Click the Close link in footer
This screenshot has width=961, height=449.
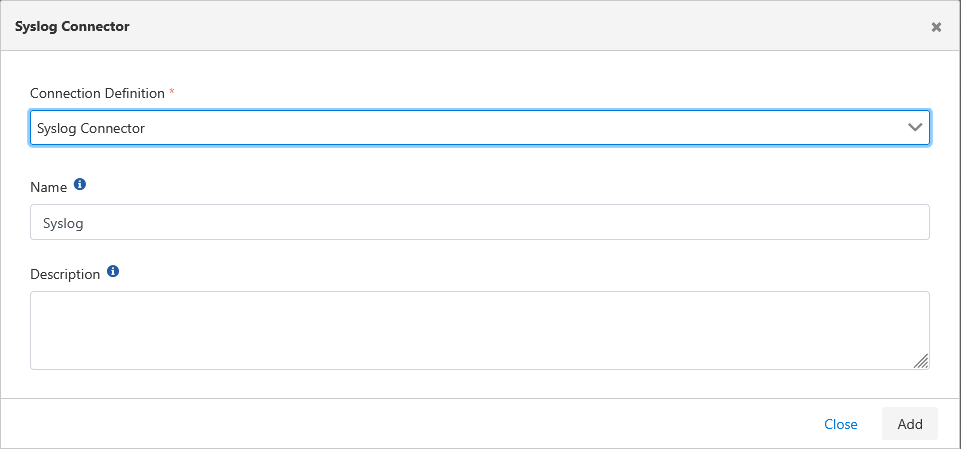pos(840,424)
